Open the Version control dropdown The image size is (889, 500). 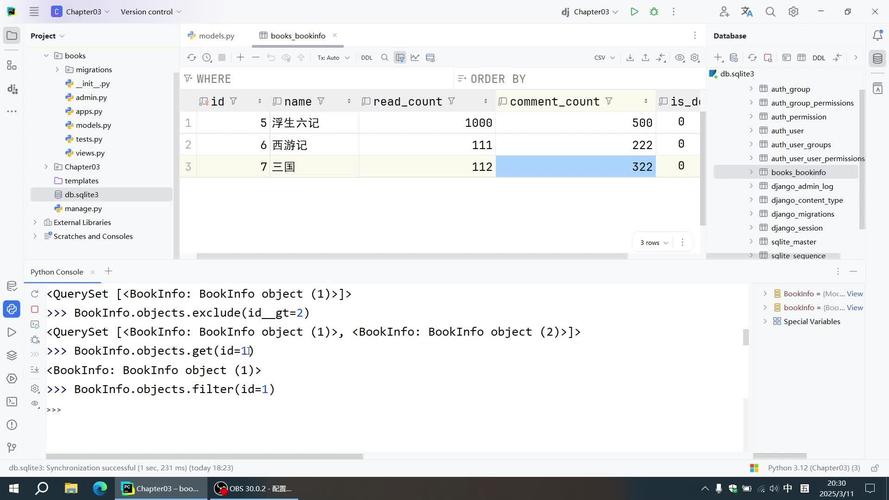151,11
